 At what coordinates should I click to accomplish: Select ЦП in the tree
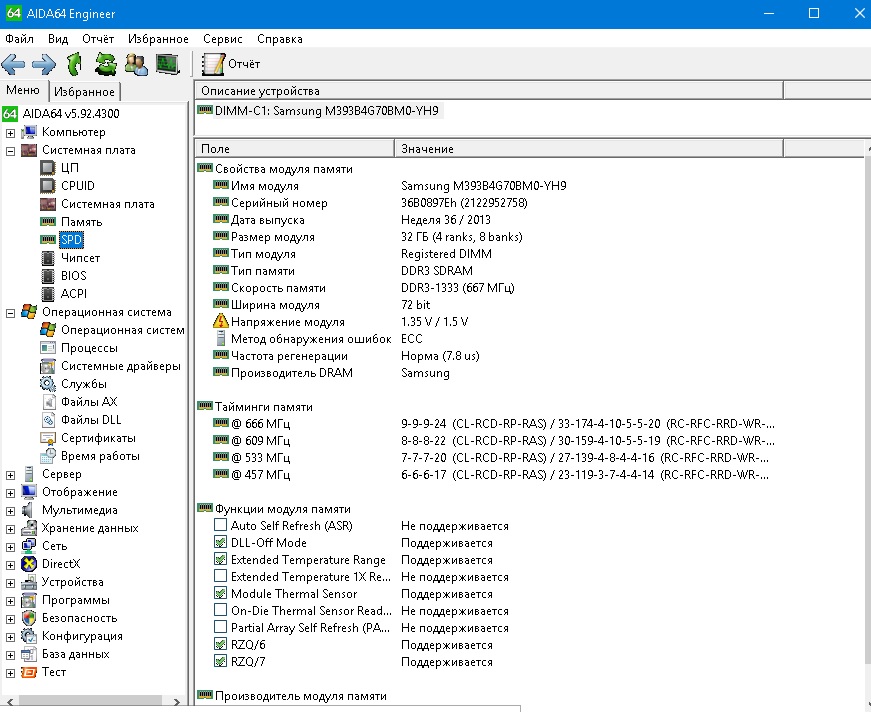69,168
